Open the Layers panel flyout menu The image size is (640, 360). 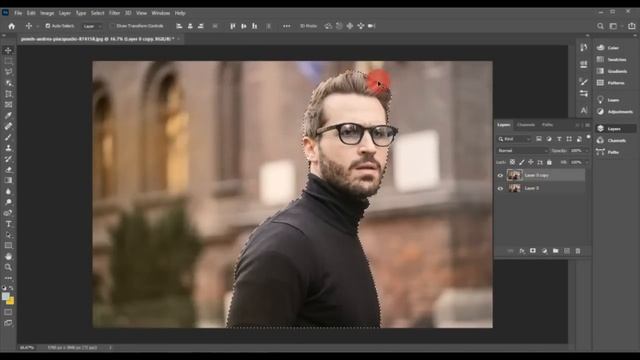click(x=587, y=125)
